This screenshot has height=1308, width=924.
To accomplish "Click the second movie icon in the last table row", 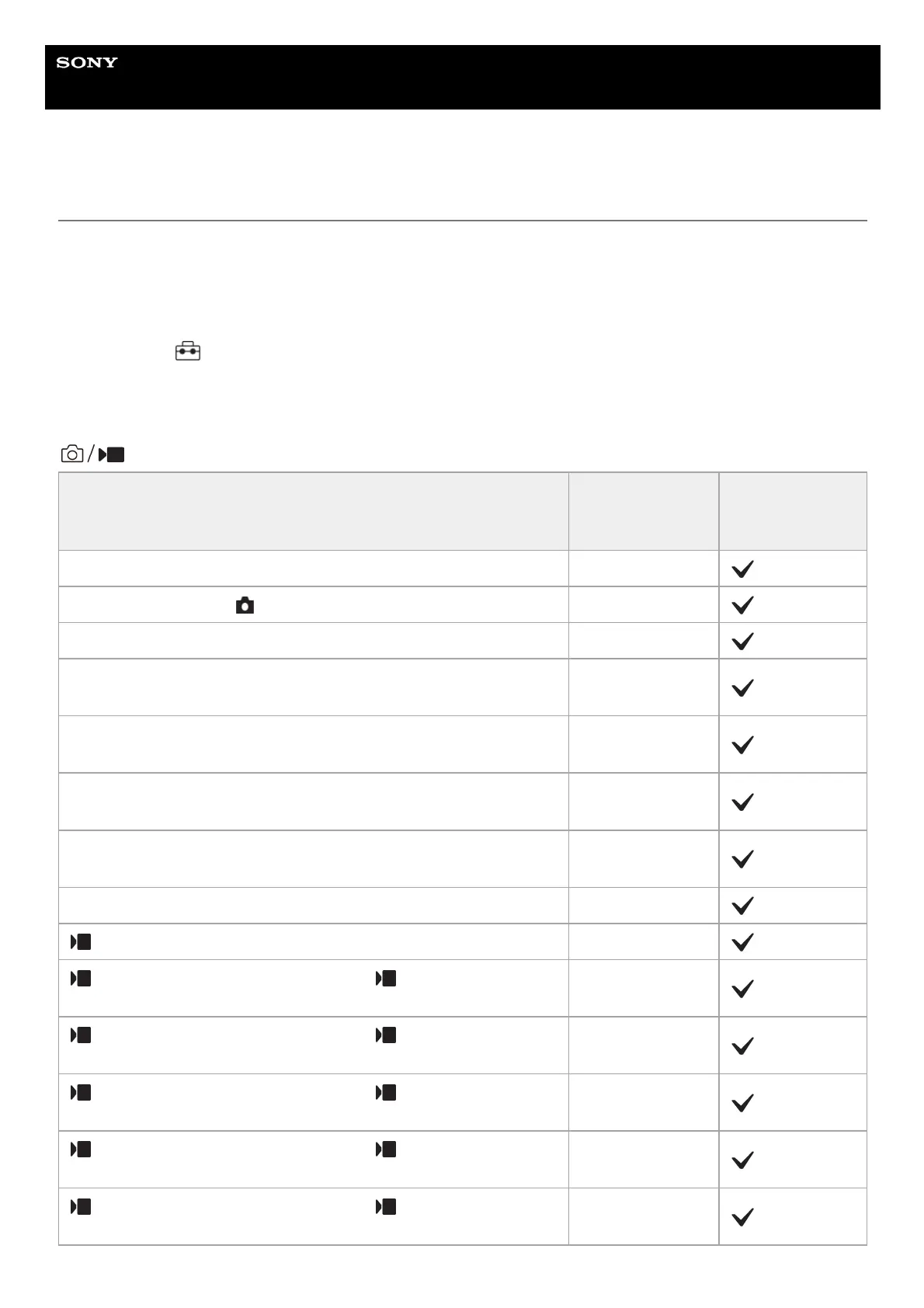I will click(x=386, y=1207).
